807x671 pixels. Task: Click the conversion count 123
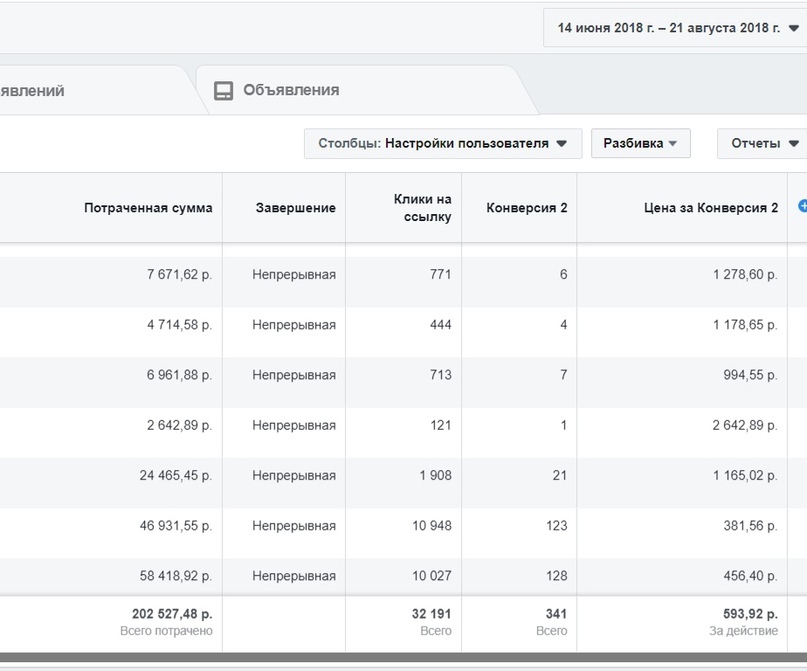point(557,525)
